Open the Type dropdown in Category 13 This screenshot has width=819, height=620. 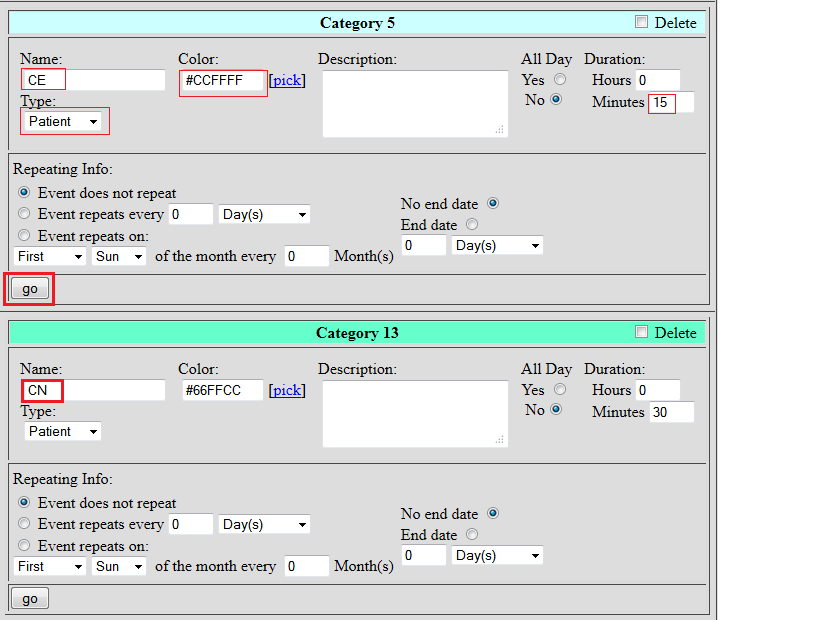[x=64, y=431]
